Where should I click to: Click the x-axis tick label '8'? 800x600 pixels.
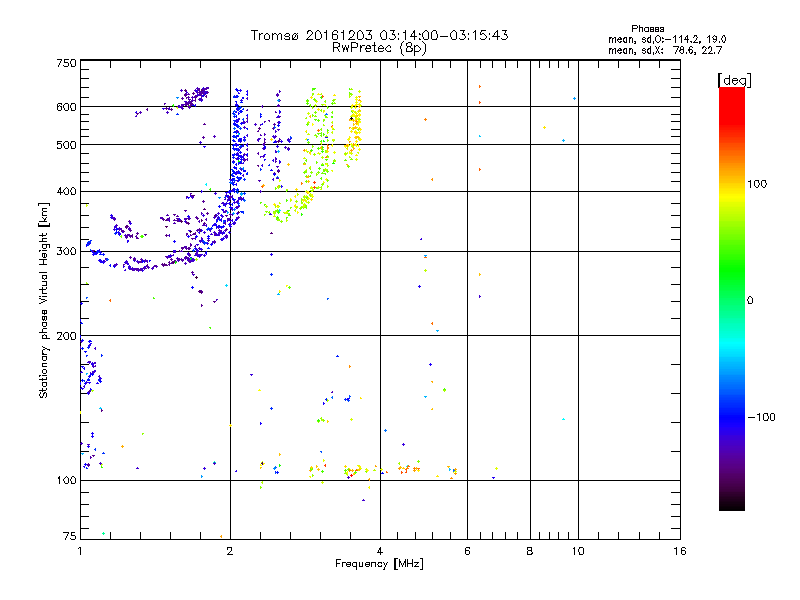tap(530, 551)
